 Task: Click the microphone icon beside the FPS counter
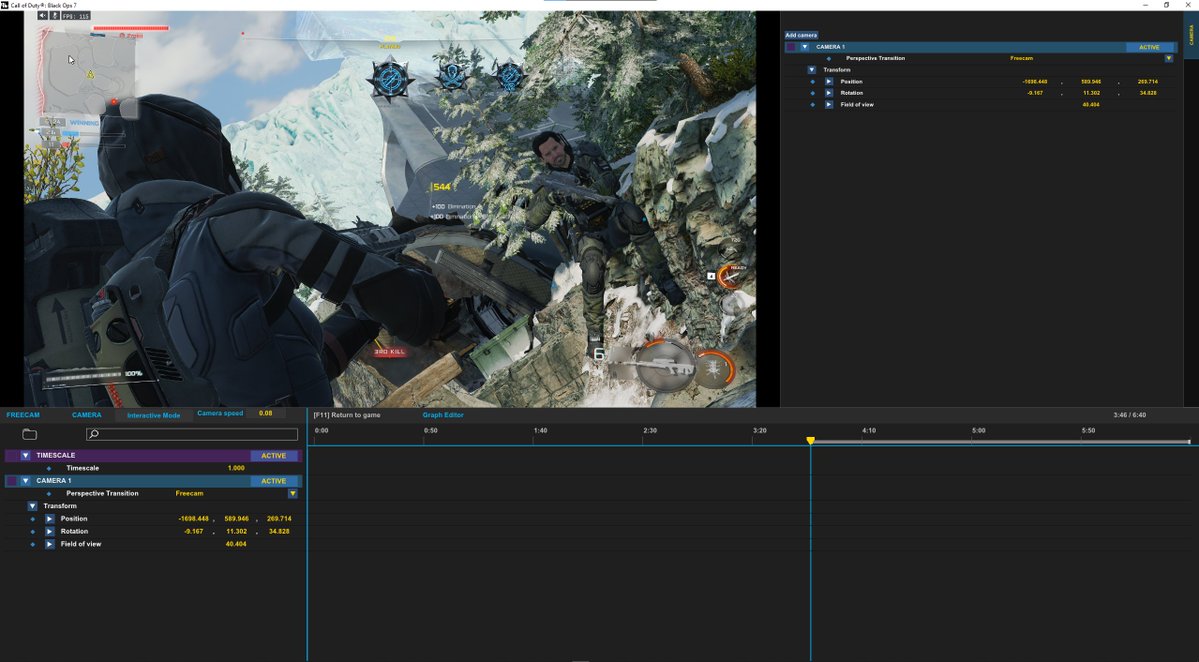click(x=54, y=15)
